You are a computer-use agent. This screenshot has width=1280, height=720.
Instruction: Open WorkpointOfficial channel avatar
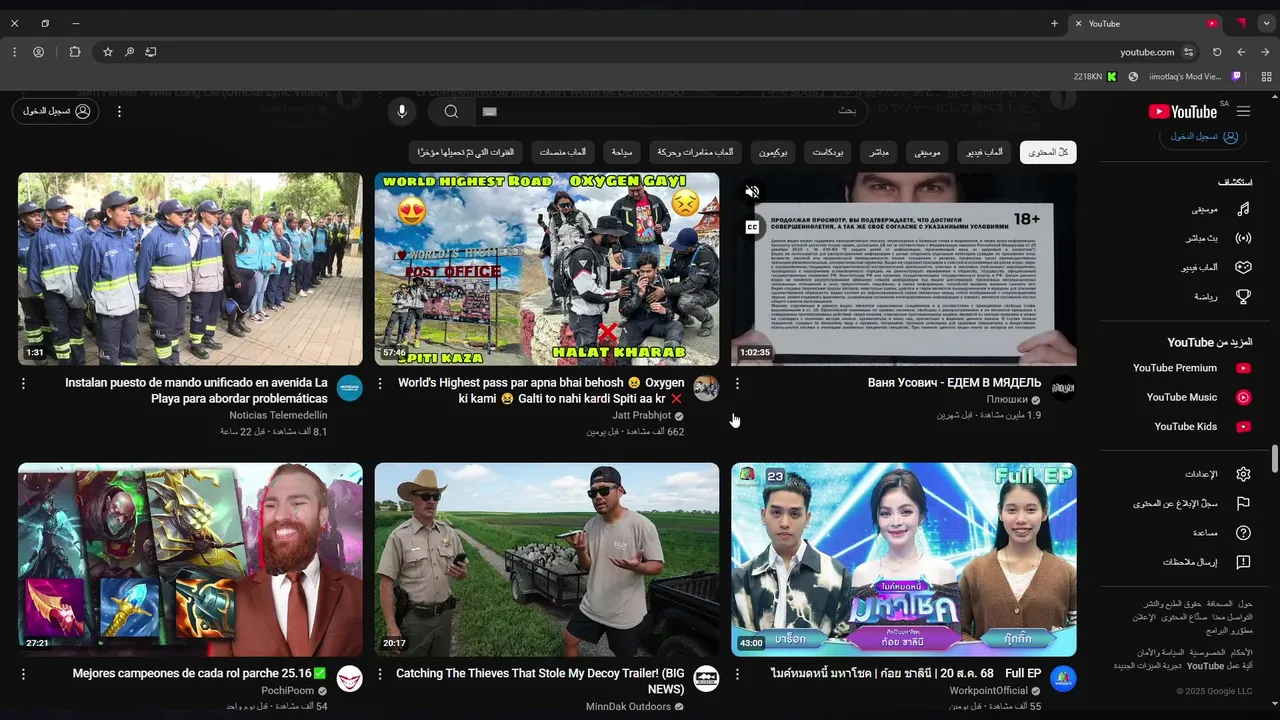tap(1063, 679)
